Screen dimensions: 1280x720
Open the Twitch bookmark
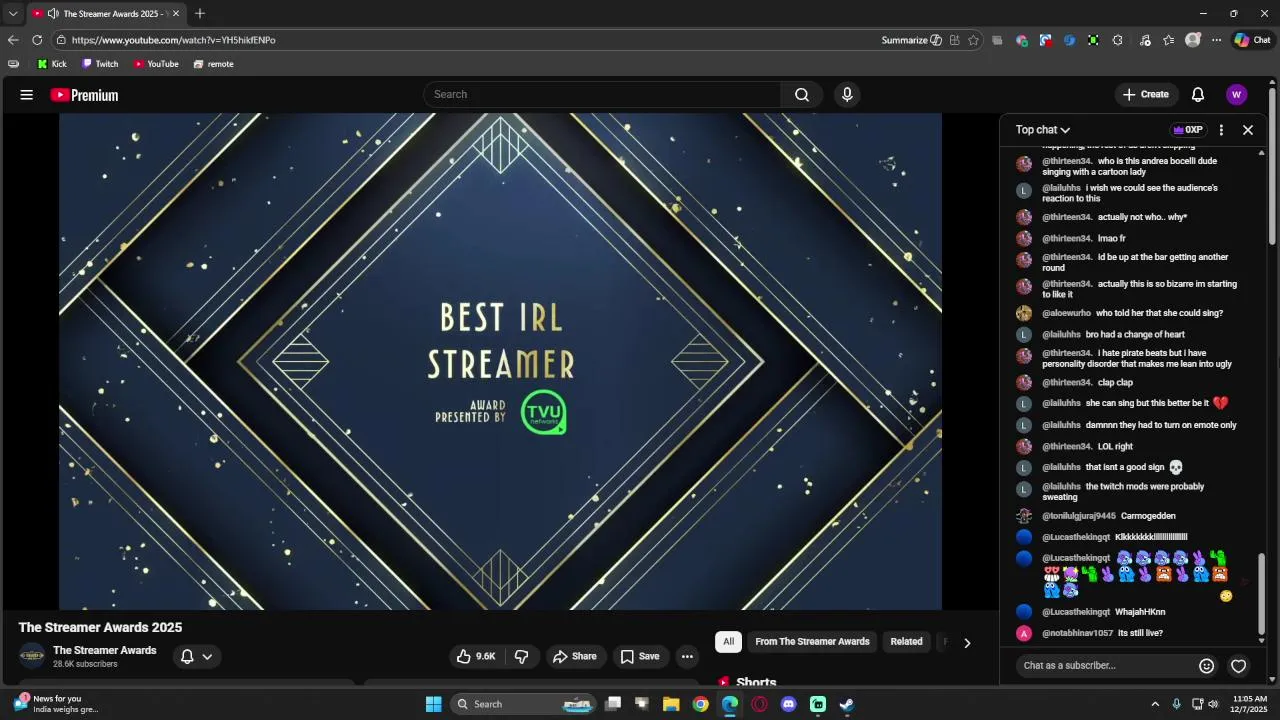[100, 64]
